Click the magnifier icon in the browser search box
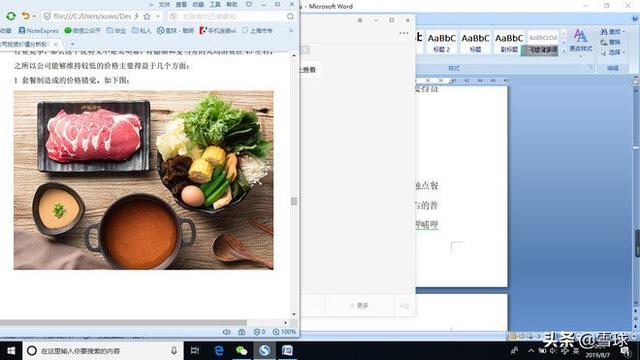 point(290,16)
